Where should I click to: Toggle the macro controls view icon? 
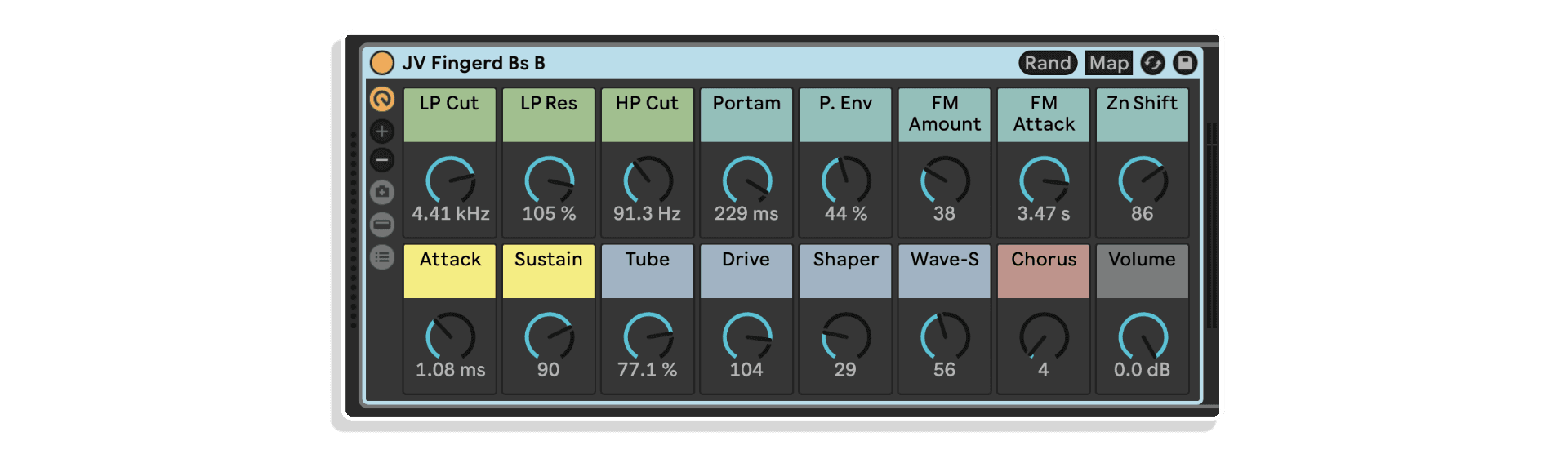pos(382,99)
